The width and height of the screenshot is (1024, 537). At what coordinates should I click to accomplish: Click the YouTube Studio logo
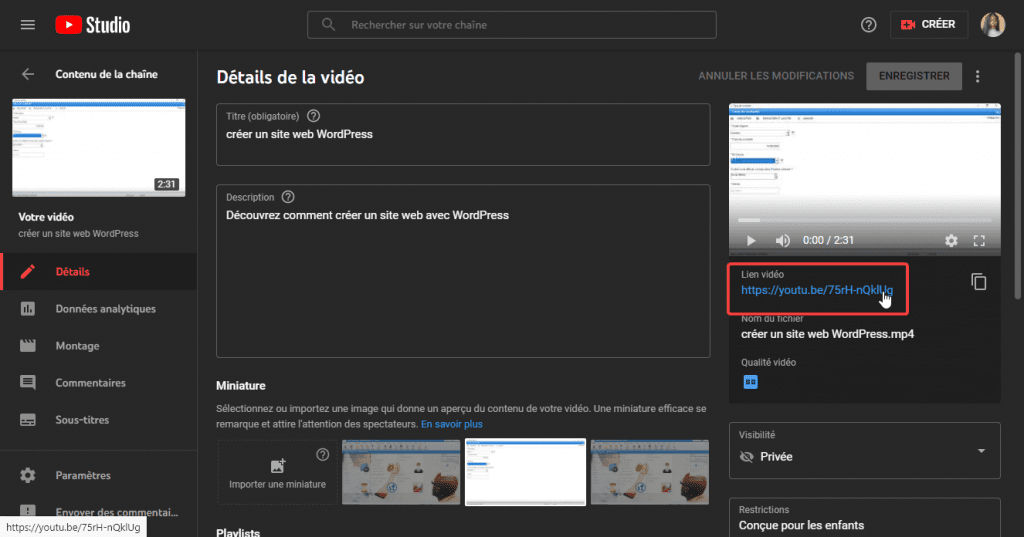93,25
